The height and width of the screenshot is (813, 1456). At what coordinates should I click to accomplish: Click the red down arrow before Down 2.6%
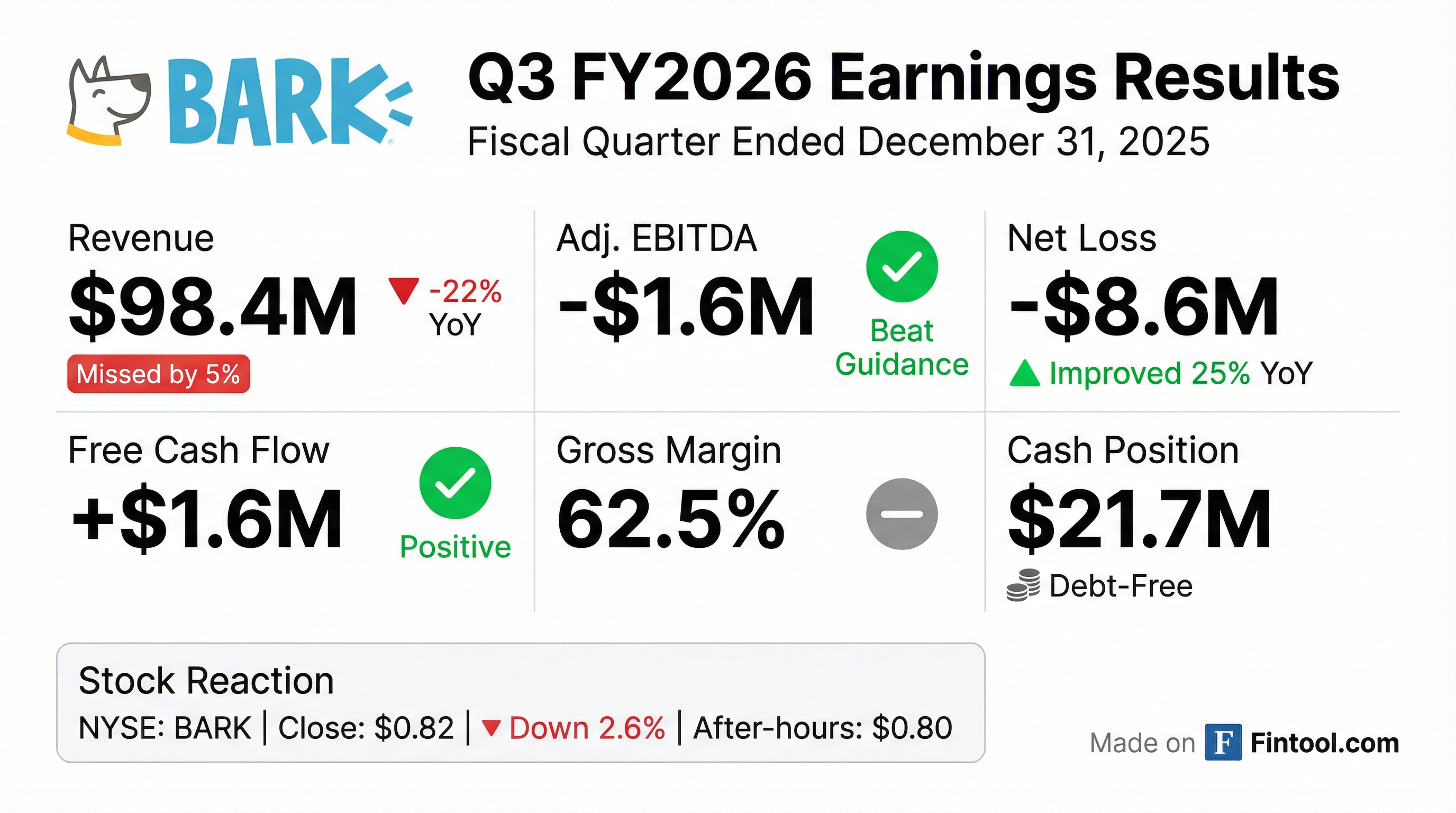pyautogui.click(x=490, y=728)
